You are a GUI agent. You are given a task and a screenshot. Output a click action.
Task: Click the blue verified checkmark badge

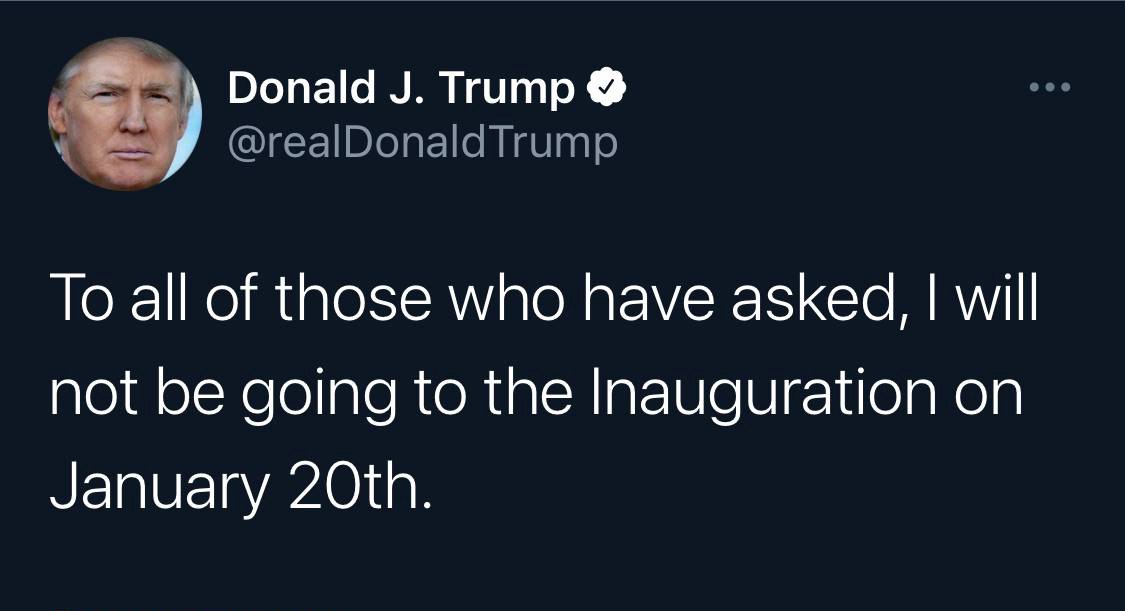605,91
